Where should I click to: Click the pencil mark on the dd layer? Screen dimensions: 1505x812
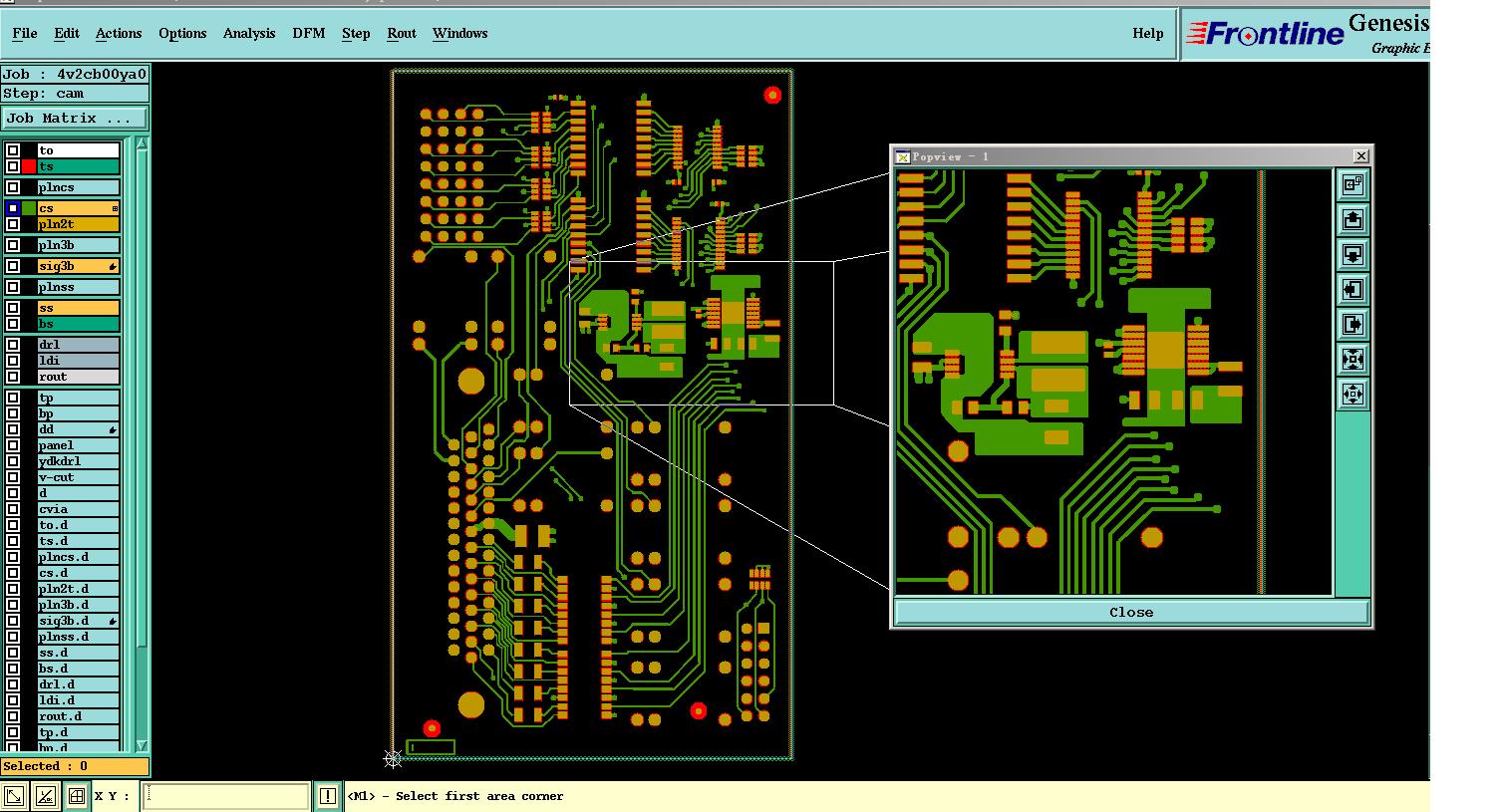click(113, 429)
